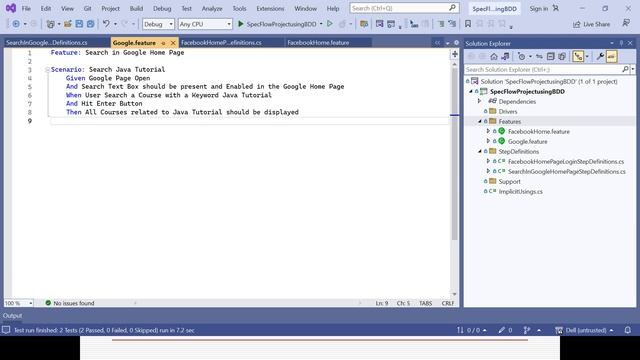Click Switch Views icon in Solution Explorer
Screen dimensions: 640x360
point(505,57)
